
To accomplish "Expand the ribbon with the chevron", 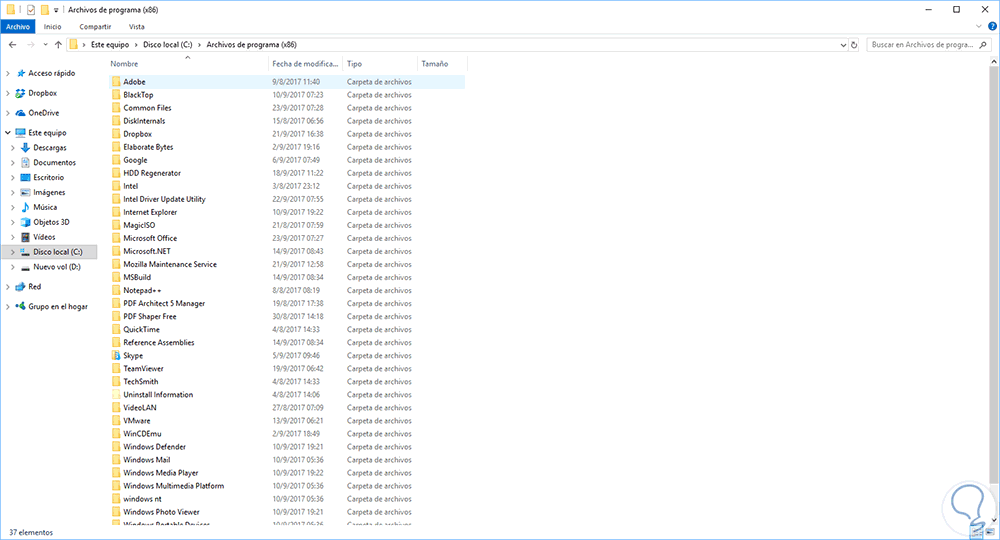I will (x=979, y=27).
